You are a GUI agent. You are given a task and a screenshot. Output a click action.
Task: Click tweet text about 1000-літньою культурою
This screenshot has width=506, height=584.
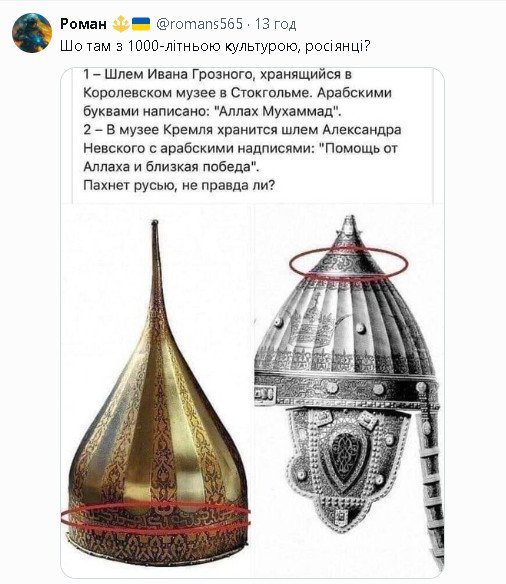pos(215,46)
